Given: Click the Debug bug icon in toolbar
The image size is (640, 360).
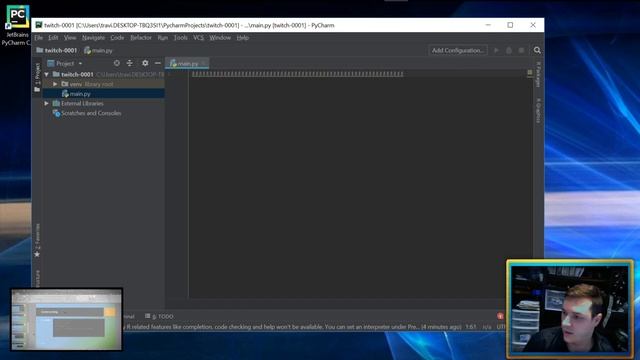Looking at the screenshot, I should [x=509, y=50].
